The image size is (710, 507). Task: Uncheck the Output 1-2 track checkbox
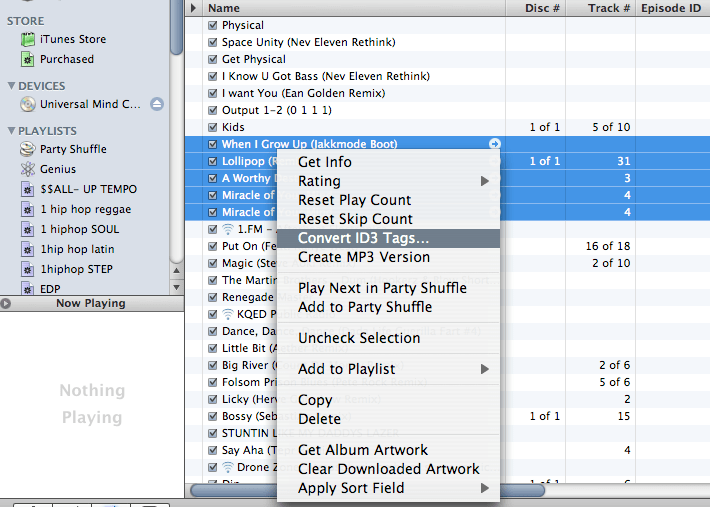[x=212, y=110]
